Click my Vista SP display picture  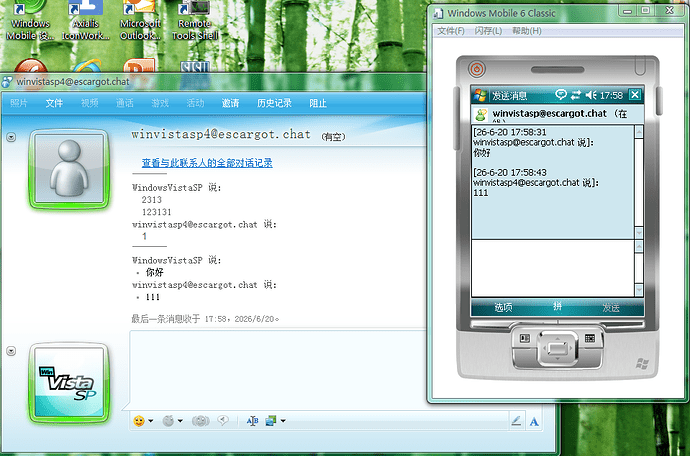tap(70, 382)
